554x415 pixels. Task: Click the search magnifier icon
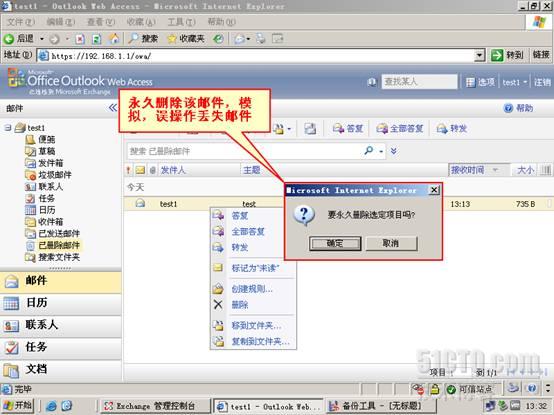tap(369, 151)
